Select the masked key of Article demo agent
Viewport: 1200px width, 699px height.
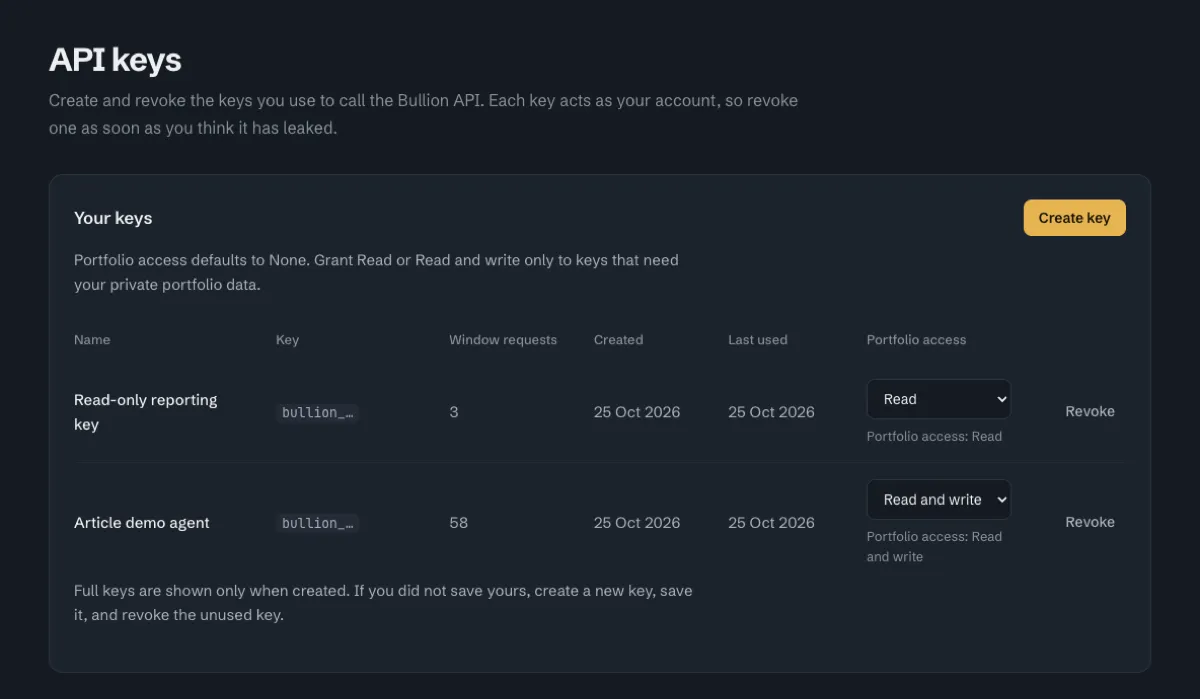pyautogui.click(x=317, y=523)
